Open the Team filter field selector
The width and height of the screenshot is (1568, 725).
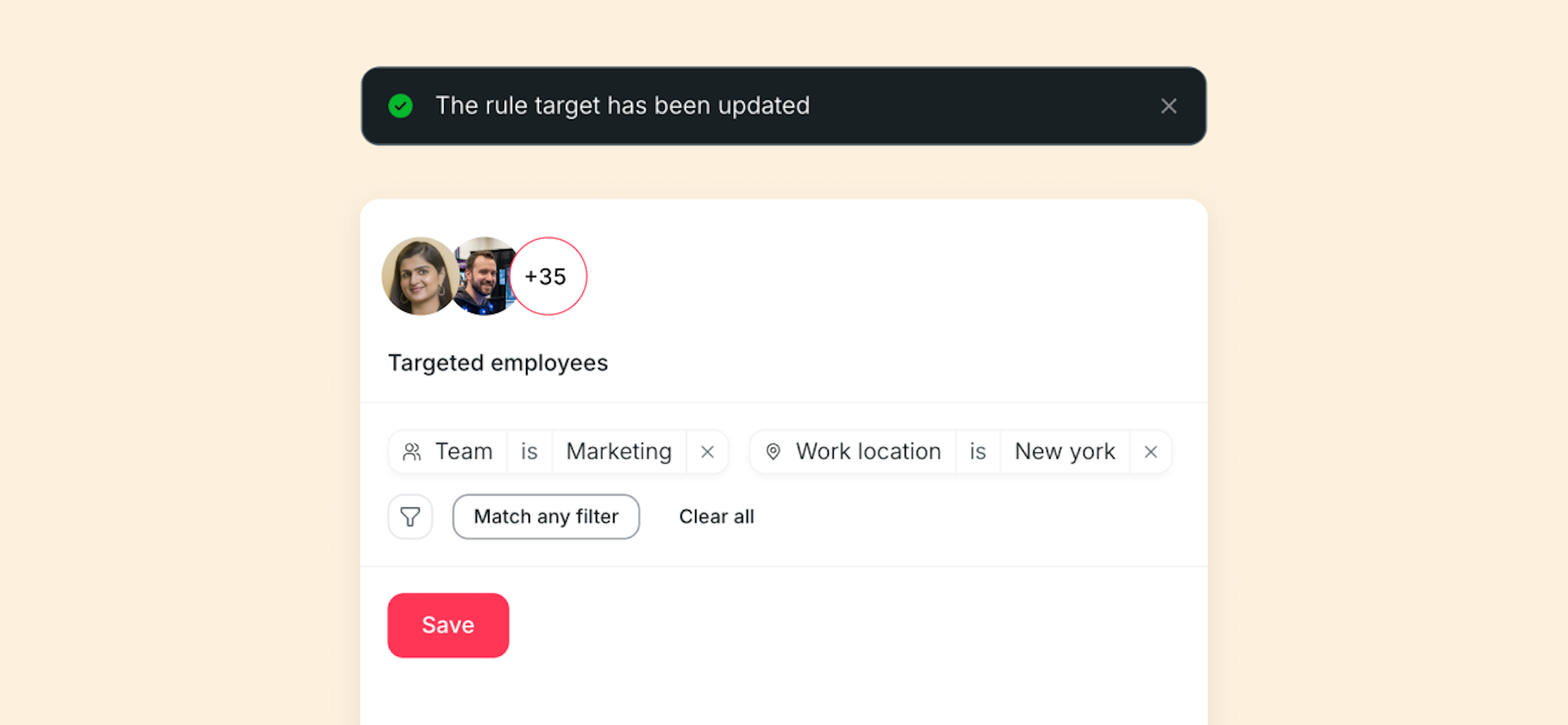pyautogui.click(x=463, y=451)
